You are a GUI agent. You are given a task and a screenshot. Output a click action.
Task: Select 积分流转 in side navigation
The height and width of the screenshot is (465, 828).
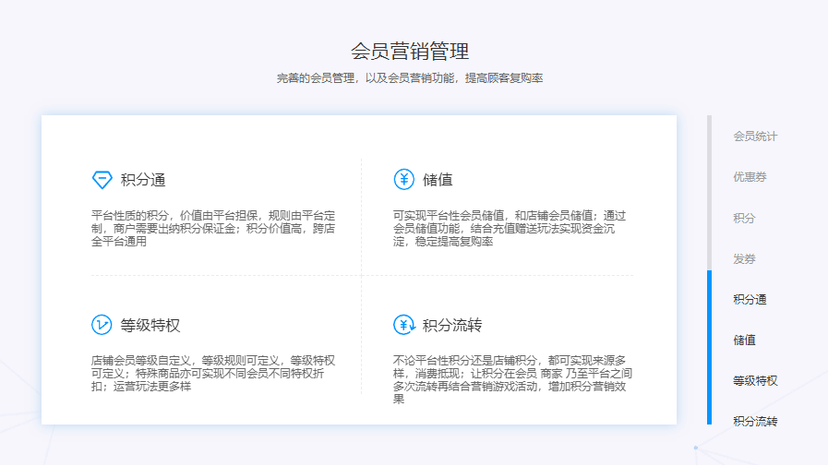click(755, 421)
